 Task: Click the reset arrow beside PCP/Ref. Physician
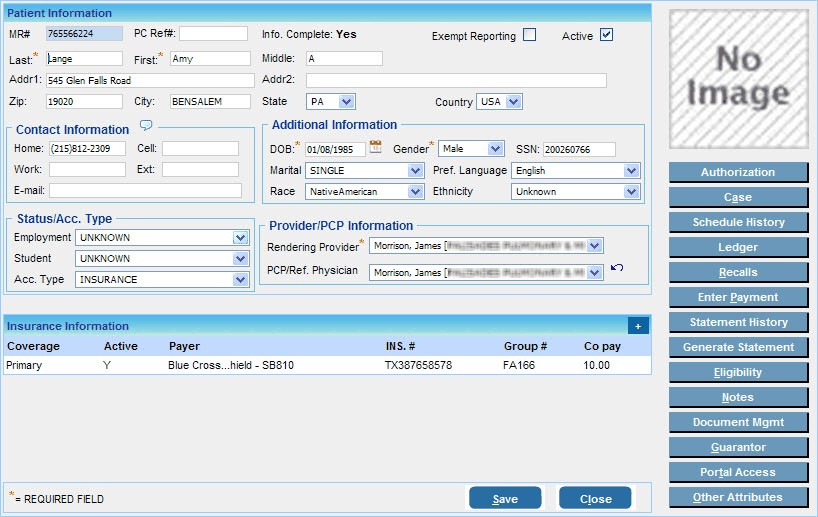pyautogui.click(x=617, y=268)
